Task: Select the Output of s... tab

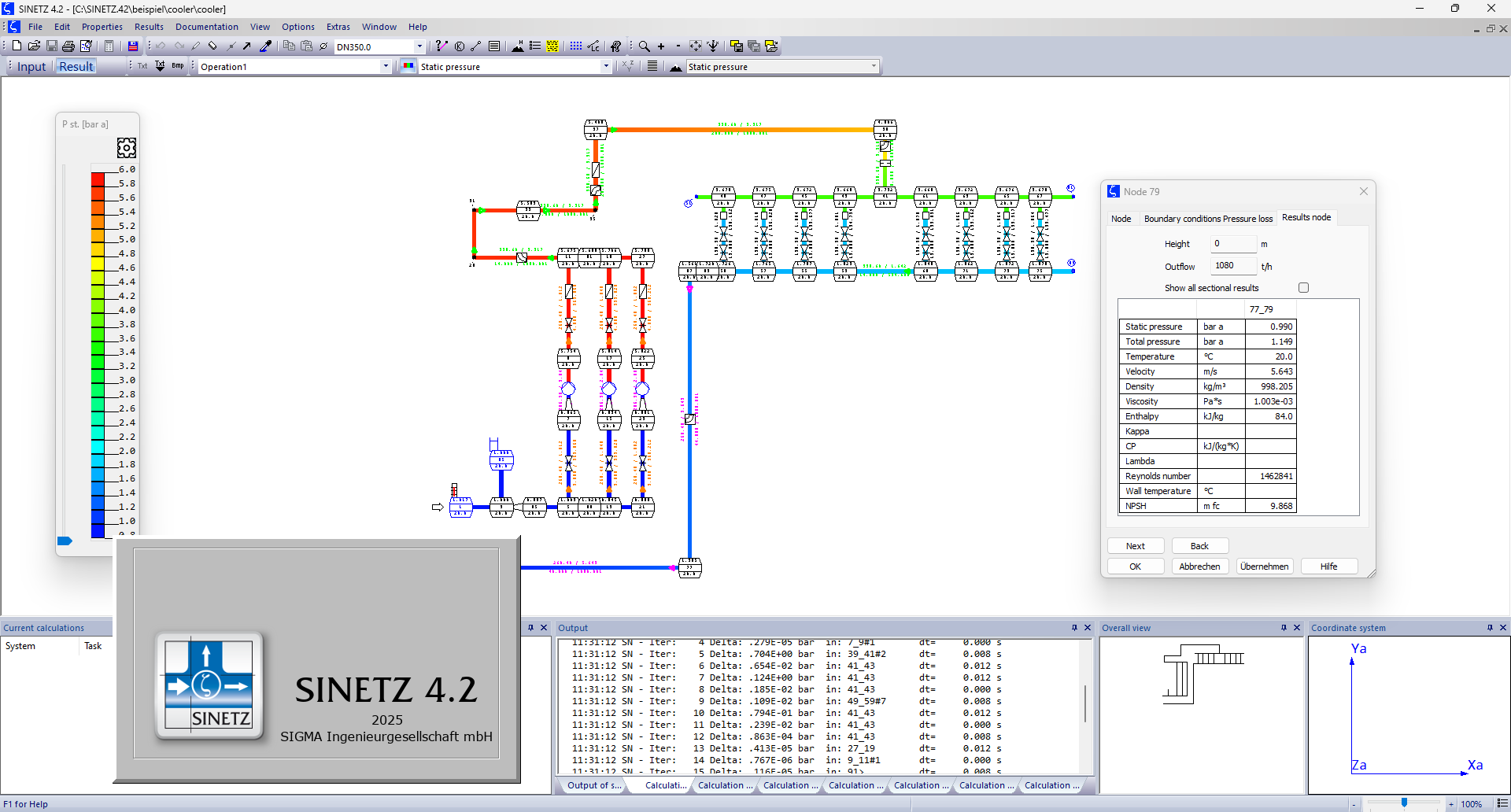Action: coord(594,785)
